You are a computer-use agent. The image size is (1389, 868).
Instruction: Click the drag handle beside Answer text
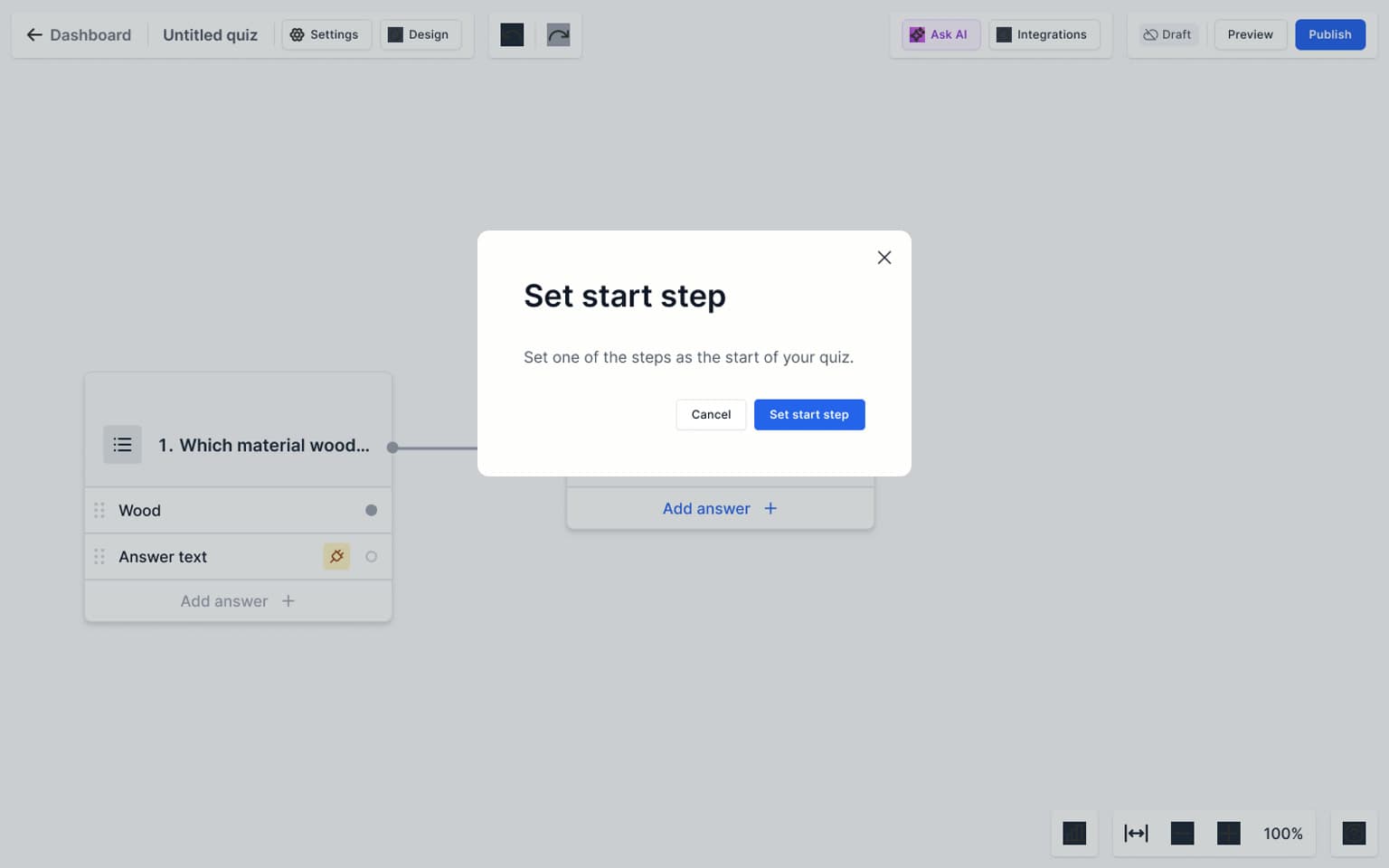coord(99,557)
